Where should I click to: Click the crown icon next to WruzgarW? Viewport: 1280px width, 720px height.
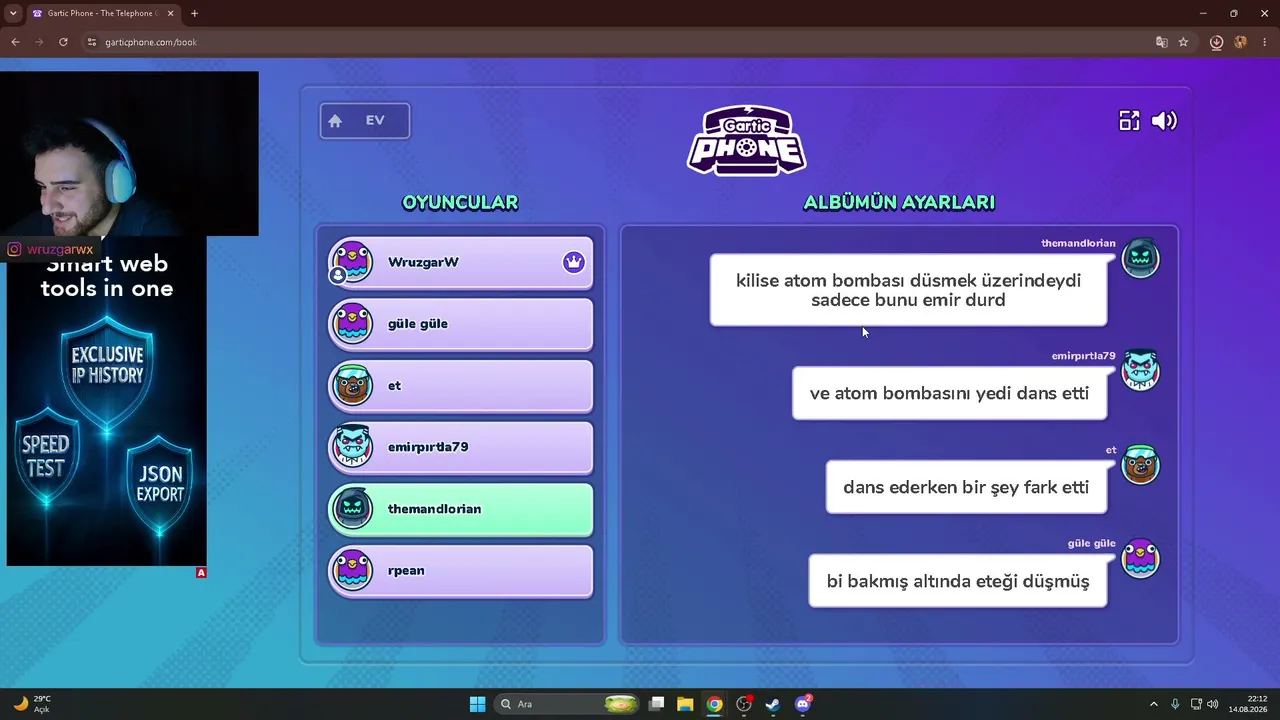click(x=573, y=262)
